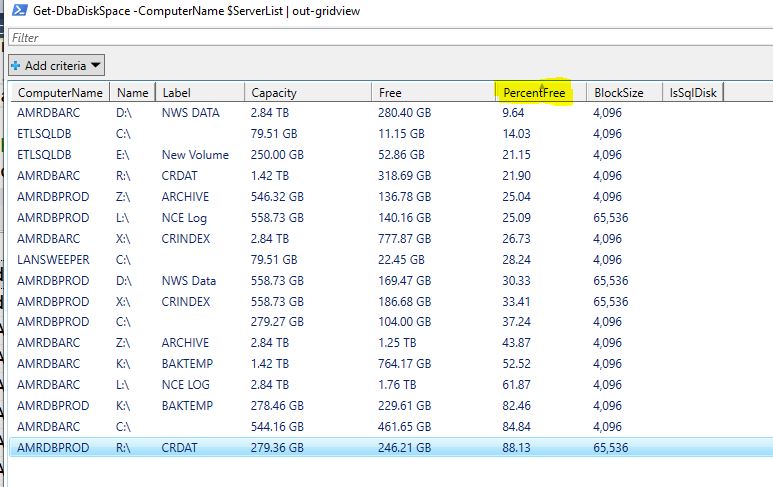Click the PowerShell icon in title bar
Screen dimensions: 773x487
18,11
